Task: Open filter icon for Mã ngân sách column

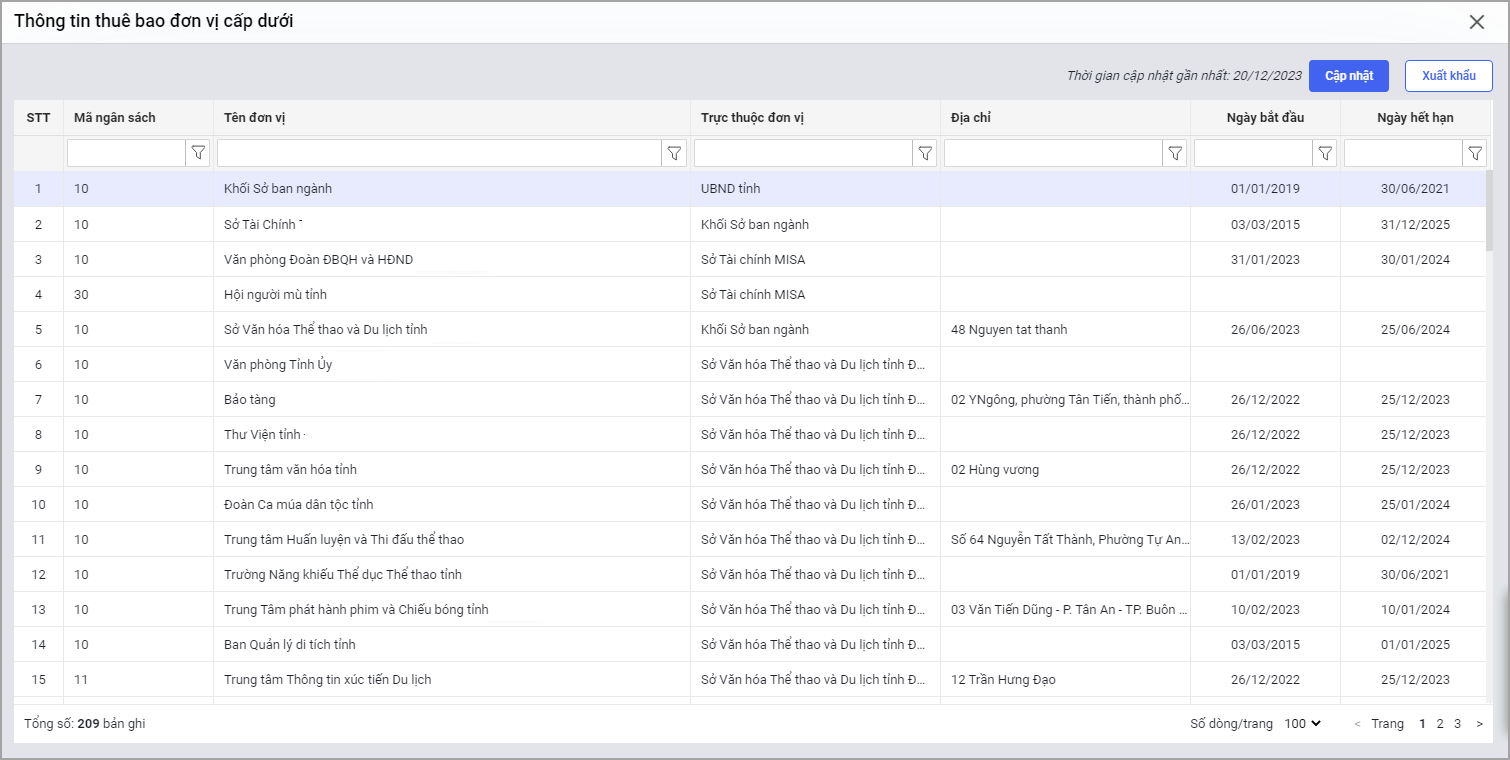Action: coord(198,153)
